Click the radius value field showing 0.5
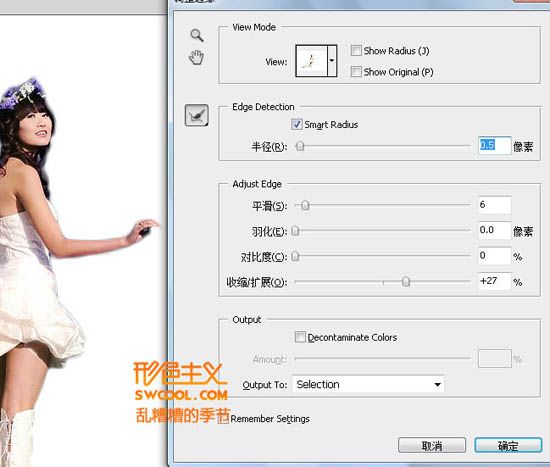 [x=495, y=145]
